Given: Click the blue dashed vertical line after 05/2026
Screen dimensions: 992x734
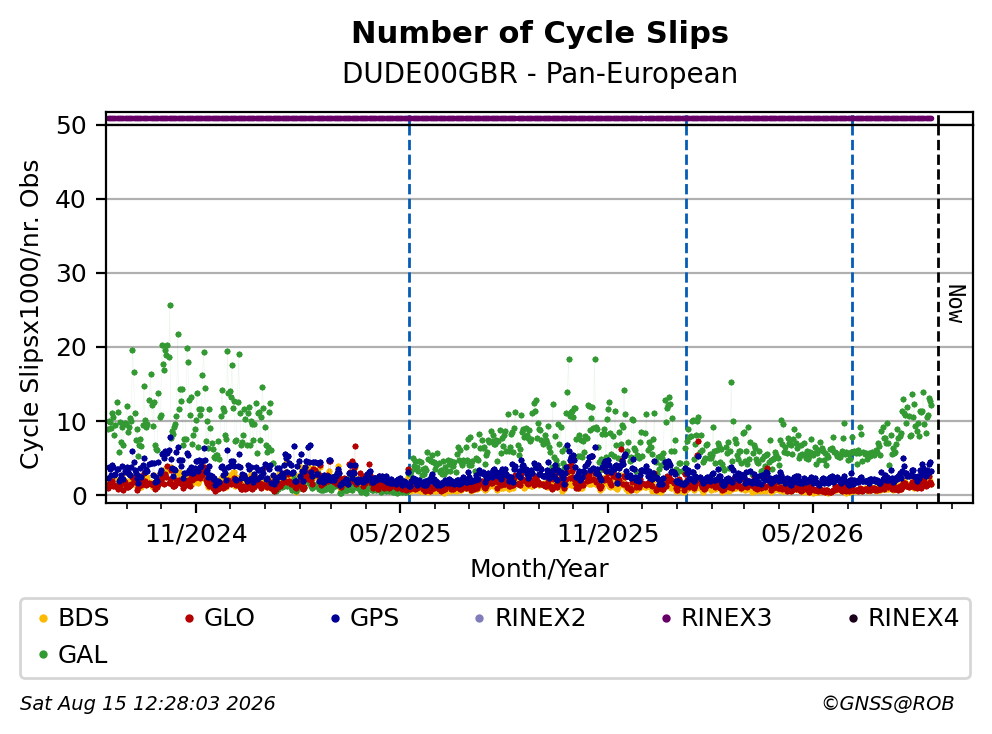Looking at the screenshot, I should point(852,310).
